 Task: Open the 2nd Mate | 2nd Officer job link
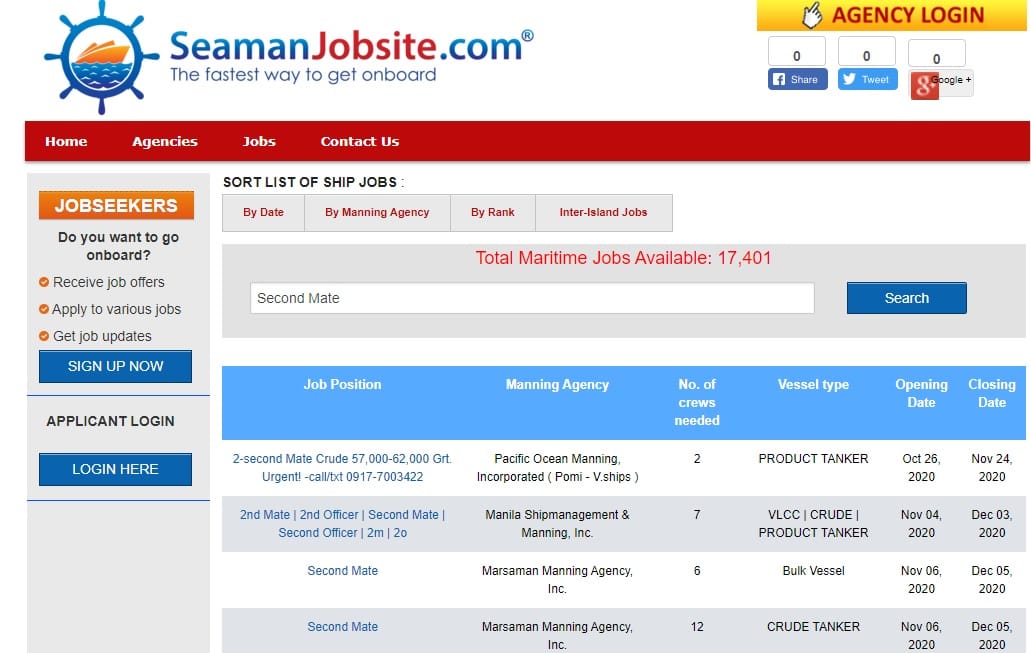(342, 523)
